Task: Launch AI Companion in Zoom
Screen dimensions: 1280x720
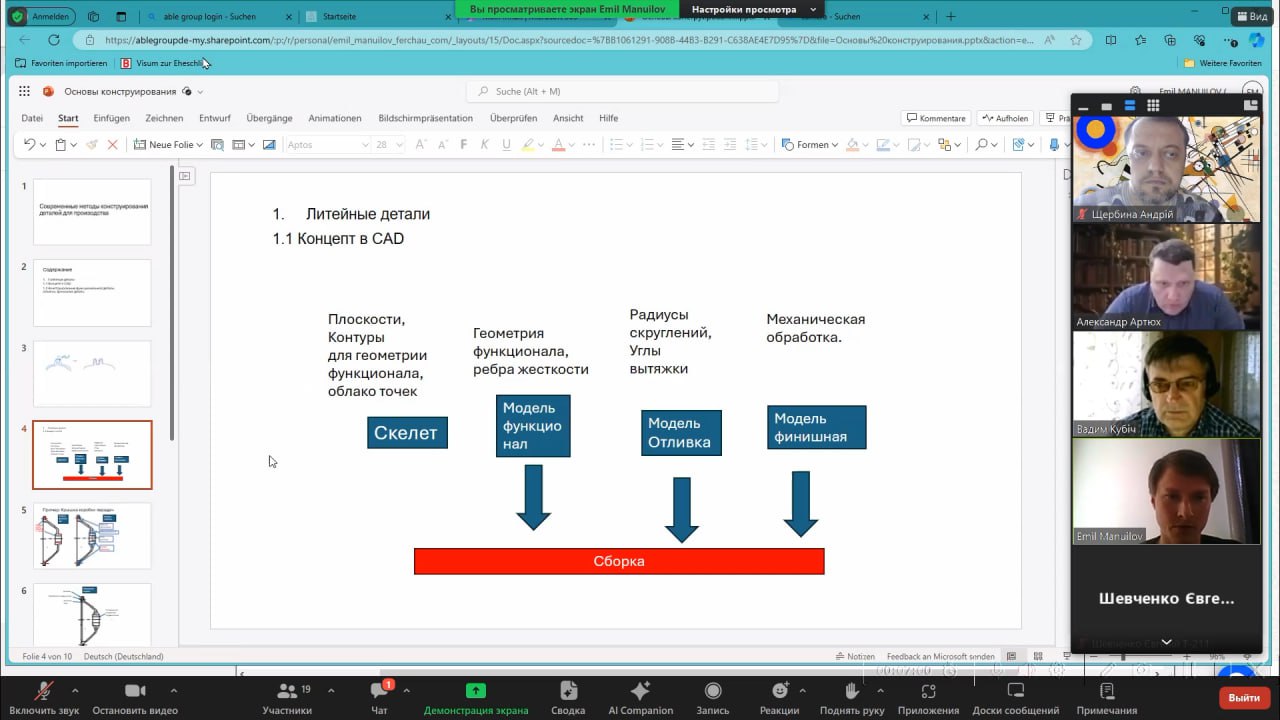Action: coord(640,692)
